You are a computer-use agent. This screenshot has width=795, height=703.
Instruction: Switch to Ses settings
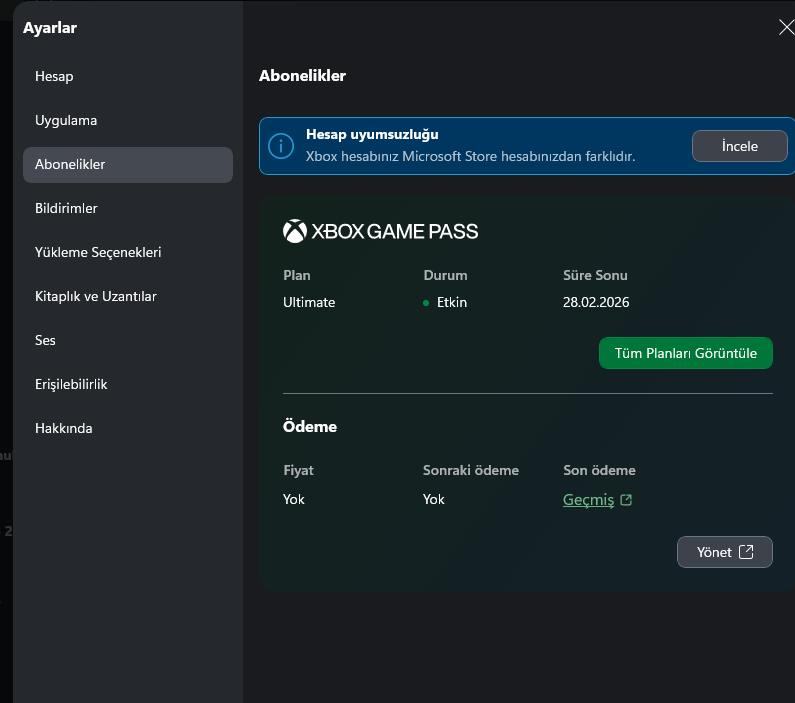128,341
